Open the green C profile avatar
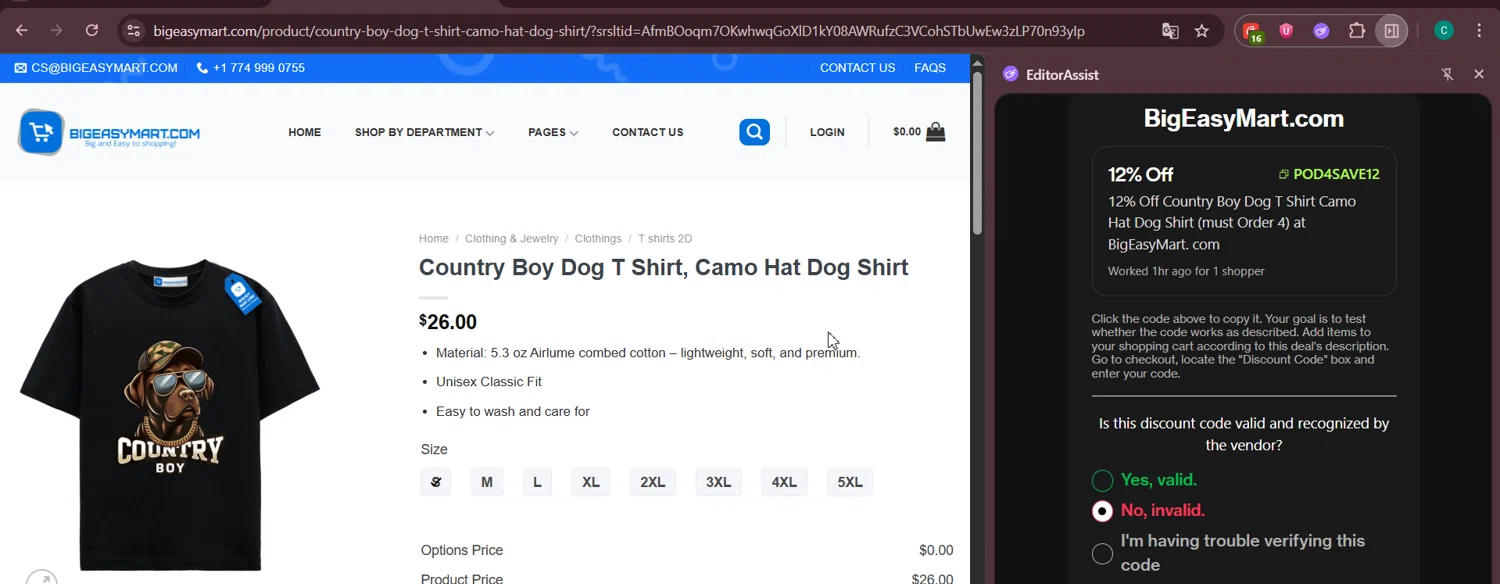 (x=1443, y=31)
